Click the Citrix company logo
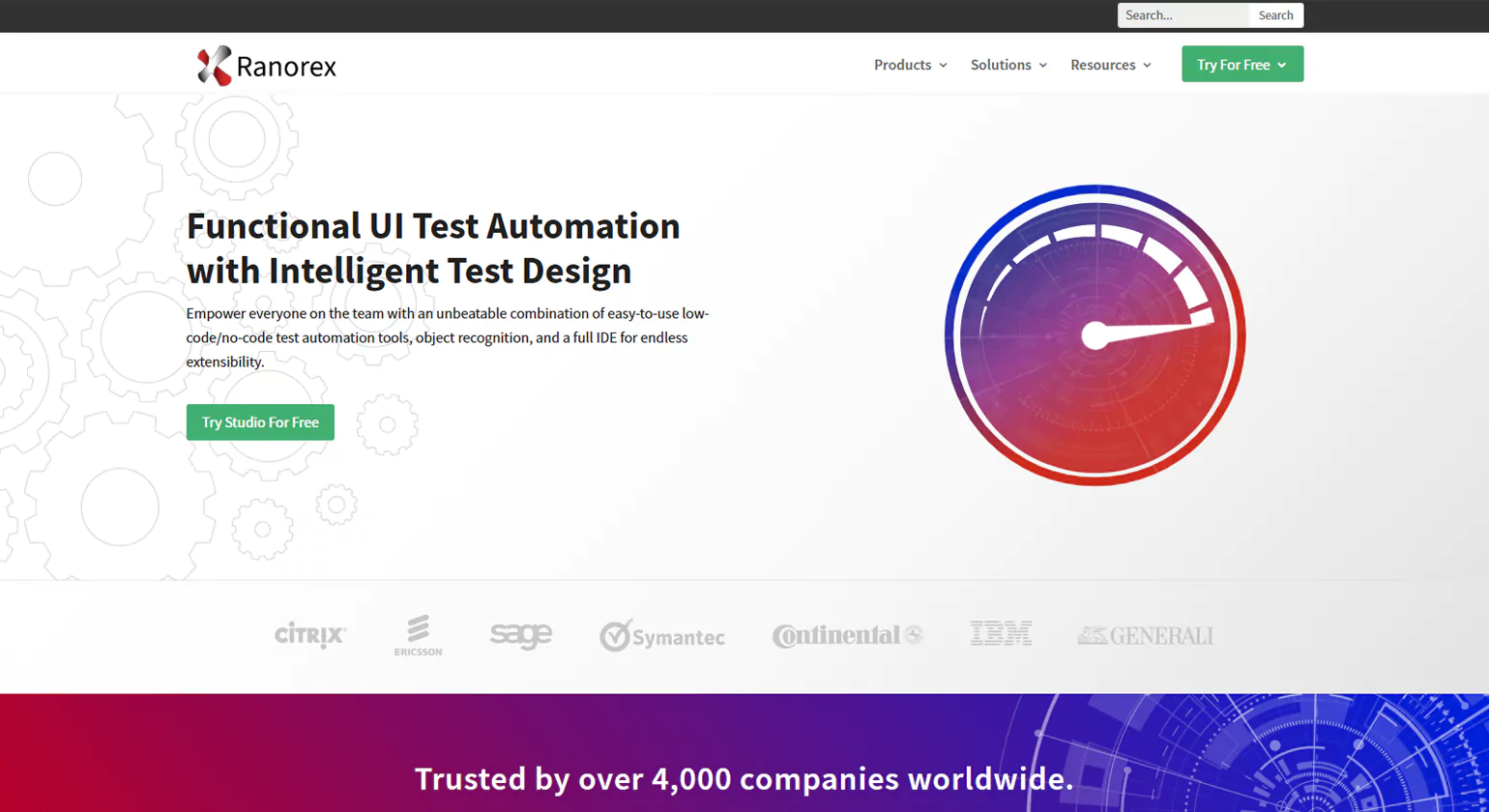This screenshot has width=1489, height=812. click(x=310, y=635)
